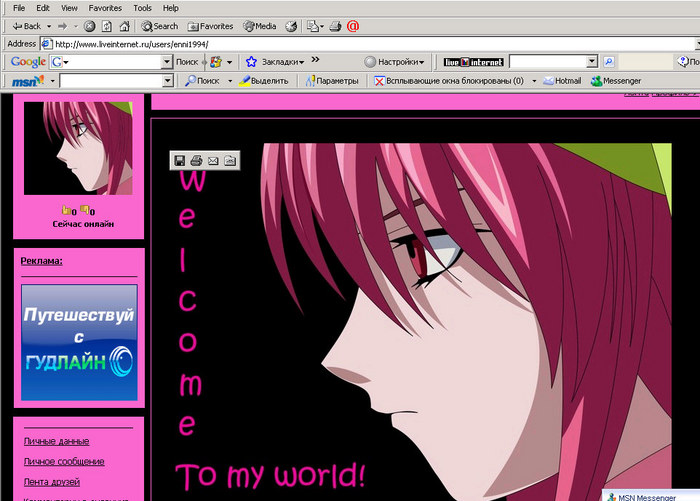Save picture using image toolbar floppy icon
Screen dimensions: 700x501
tap(179, 161)
